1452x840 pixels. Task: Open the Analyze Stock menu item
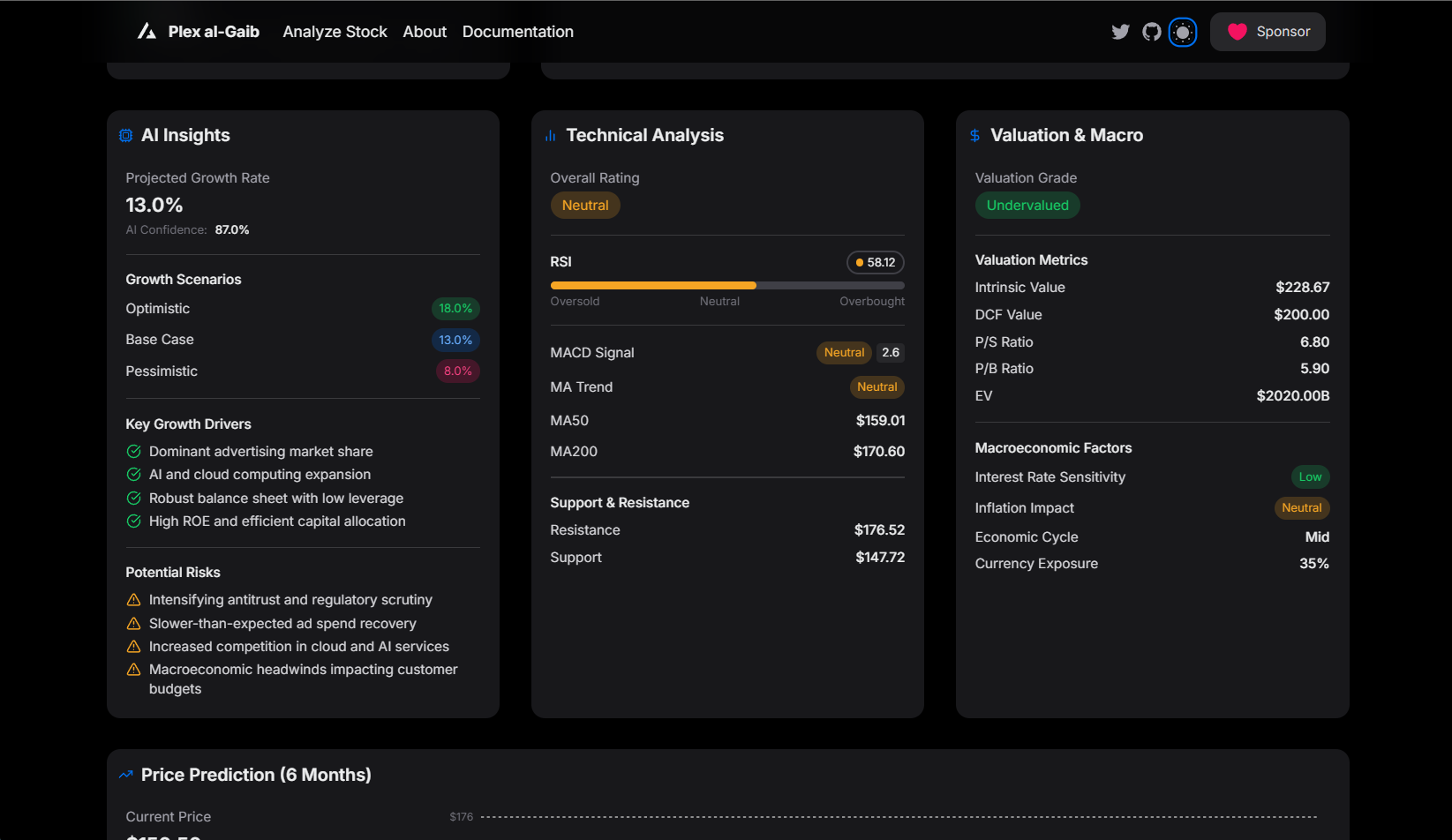[x=335, y=32]
